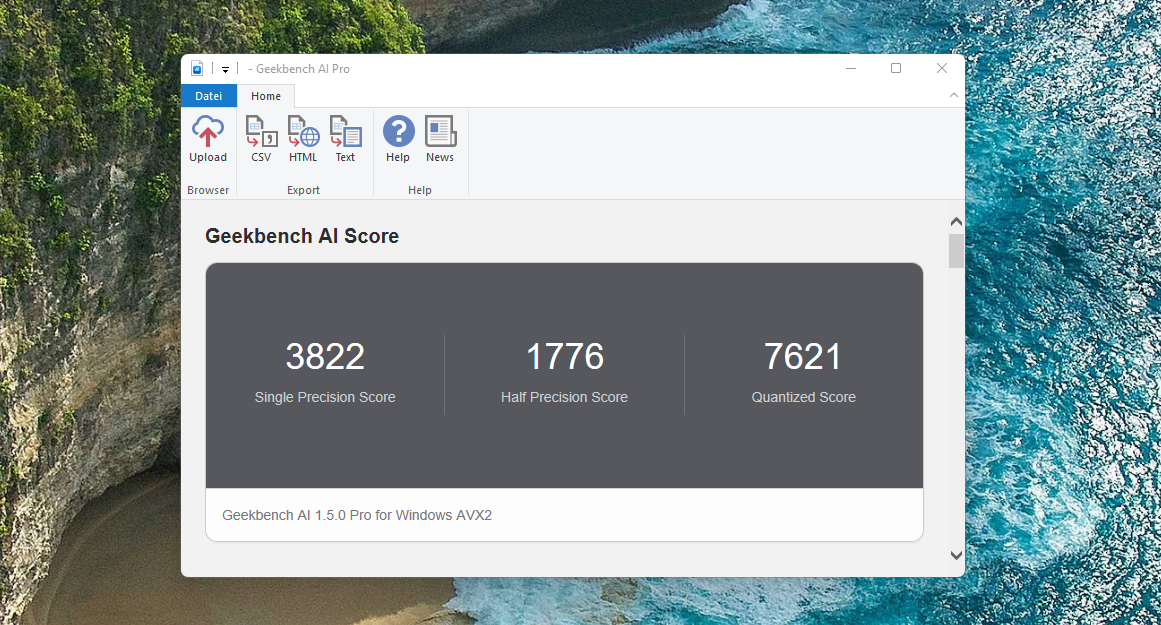Click the Quantized Score 7621
The width and height of the screenshot is (1161, 625).
(803, 357)
